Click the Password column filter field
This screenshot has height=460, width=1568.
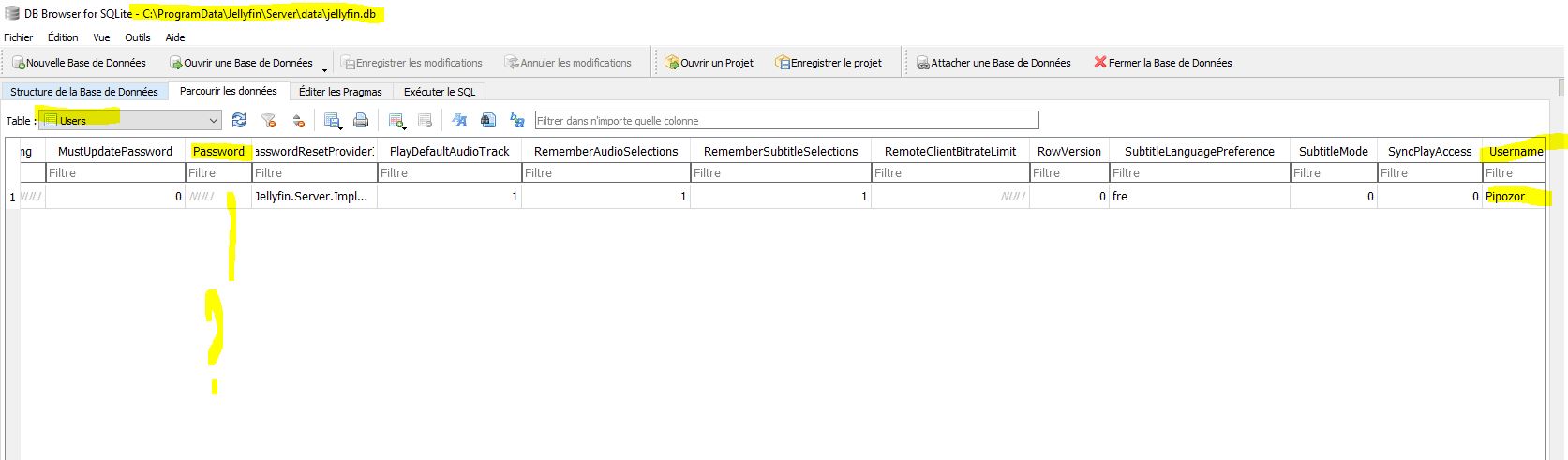point(218,173)
